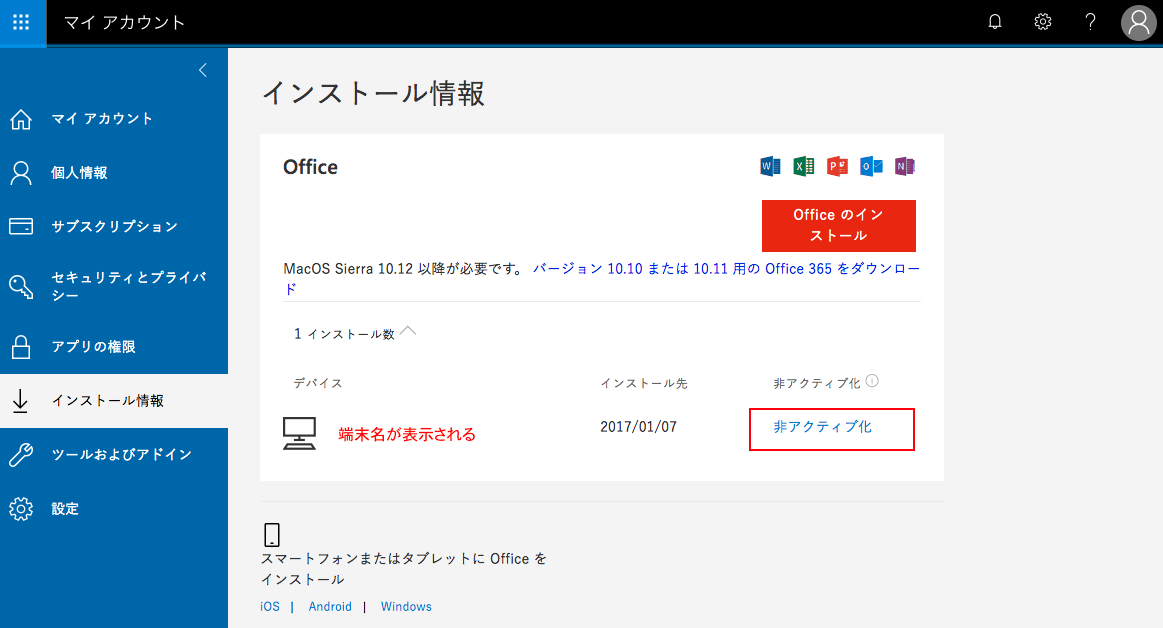Image resolution: width=1163 pixels, height=628 pixels.
Task: Click the key icon in sidebar
Action: pos(21,286)
